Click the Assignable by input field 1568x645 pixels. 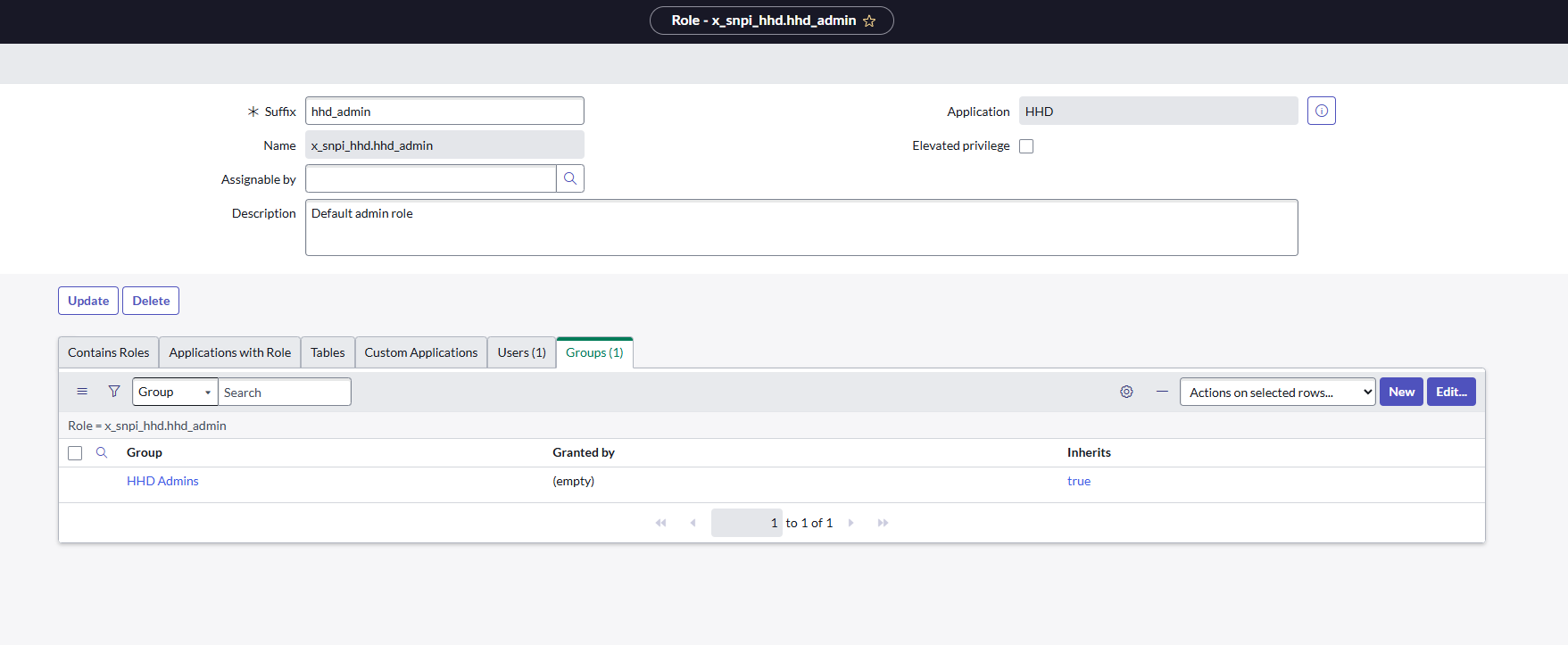tap(430, 178)
